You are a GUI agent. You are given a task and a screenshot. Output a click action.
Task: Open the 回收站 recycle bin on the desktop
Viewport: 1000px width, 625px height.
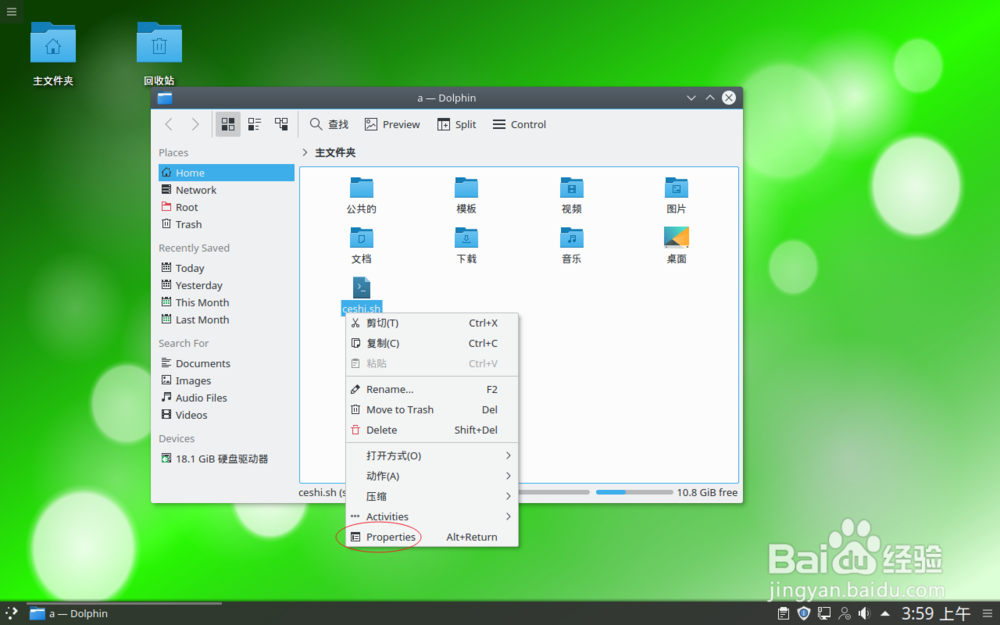click(158, 44)
